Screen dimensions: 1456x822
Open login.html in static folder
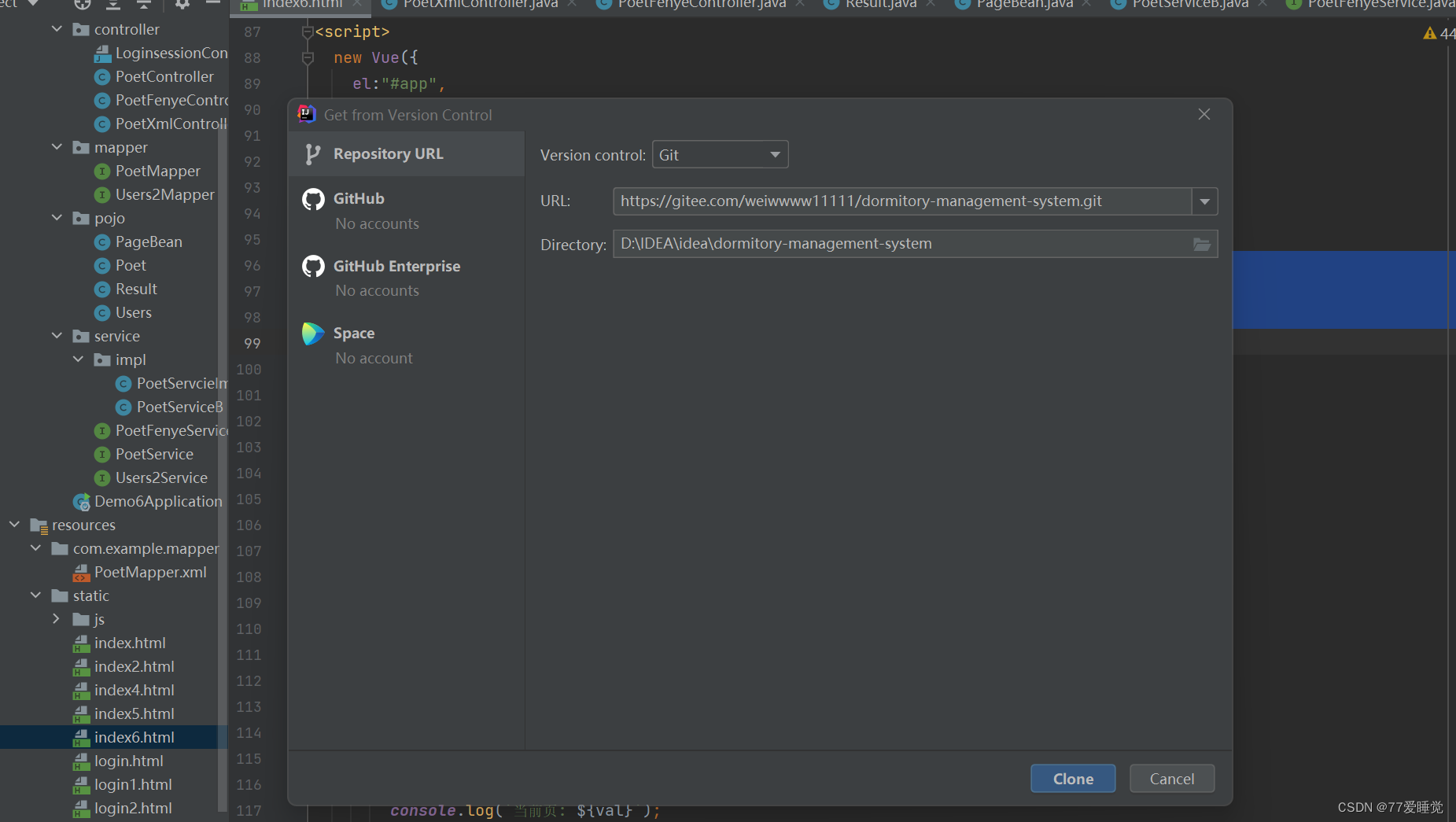[x=118, y=761]
